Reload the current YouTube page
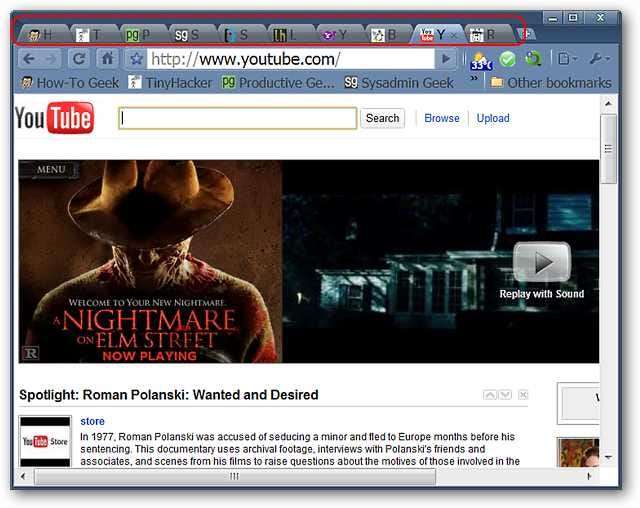This screenshot has height=508, width=640. [78, 59]
